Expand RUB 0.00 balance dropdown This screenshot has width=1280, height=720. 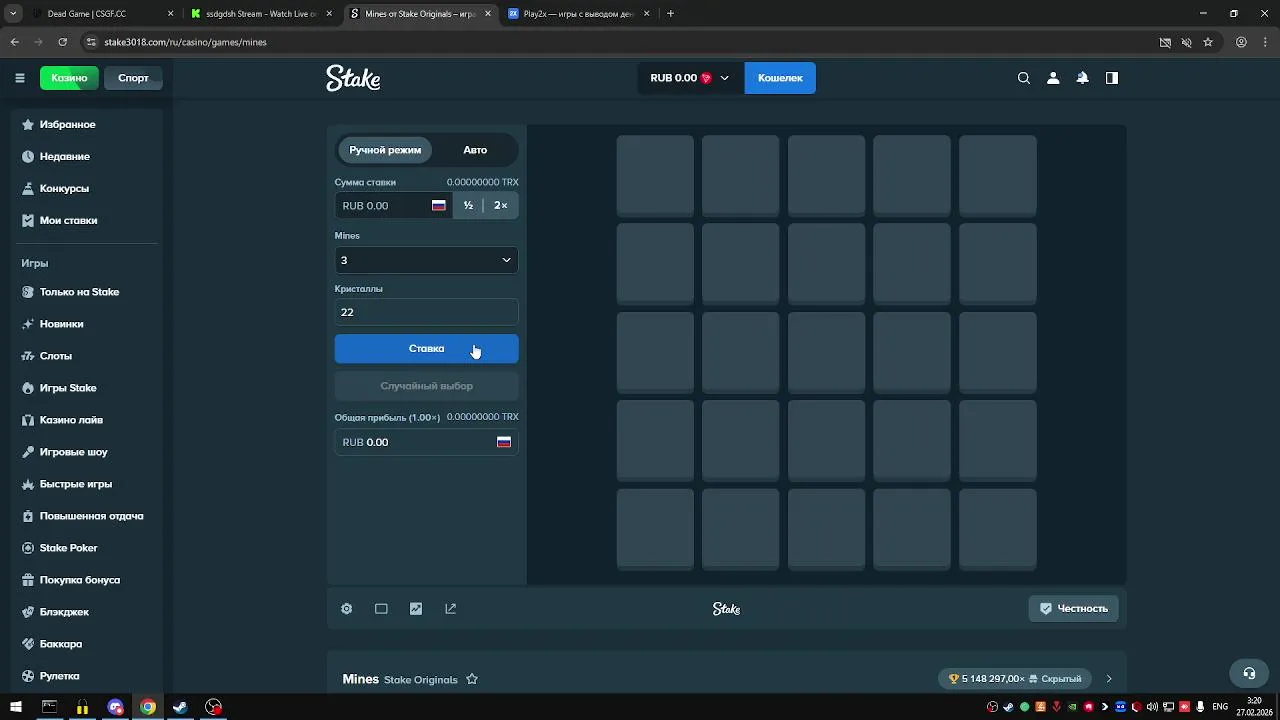pyautogui.click(x=690, y=78)
